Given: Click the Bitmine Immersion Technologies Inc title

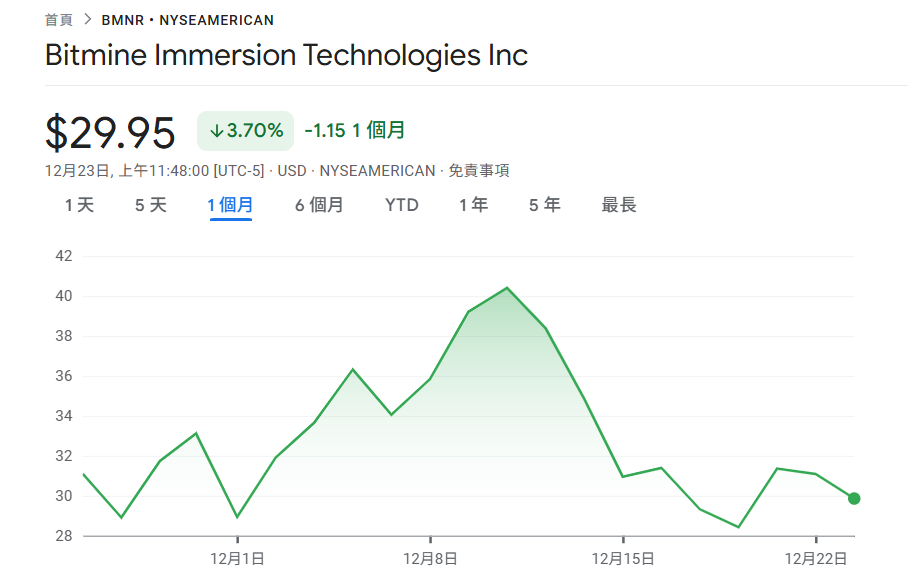Looking at the screenshot, I should coord(287,56).
